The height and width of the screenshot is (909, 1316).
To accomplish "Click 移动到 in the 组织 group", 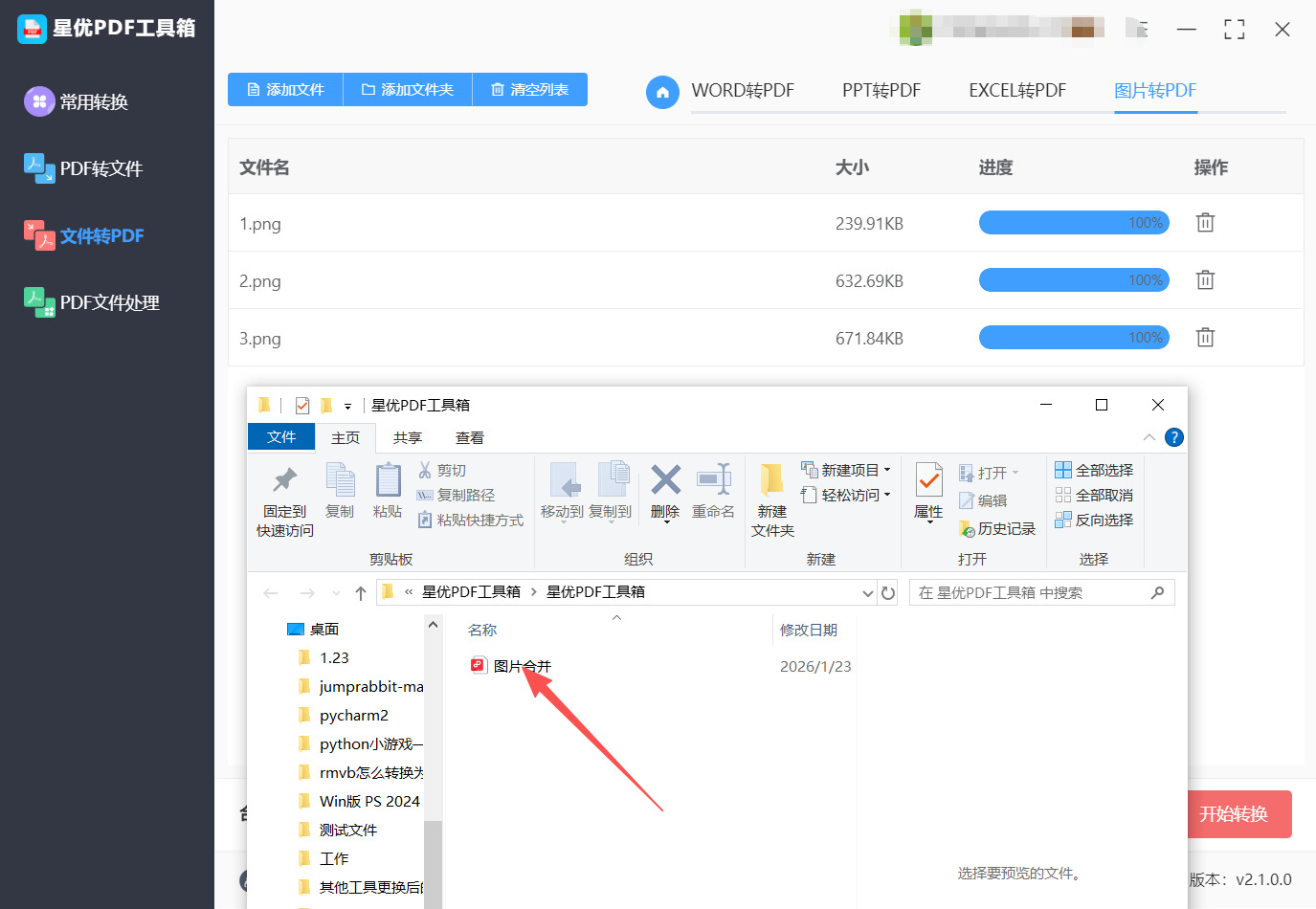I will click(x=562, y=492).
